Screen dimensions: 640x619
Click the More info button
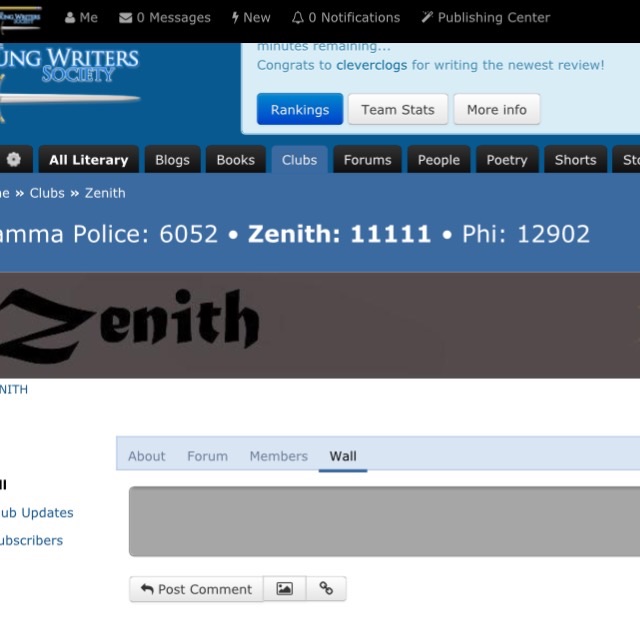[x=497, y=109]
